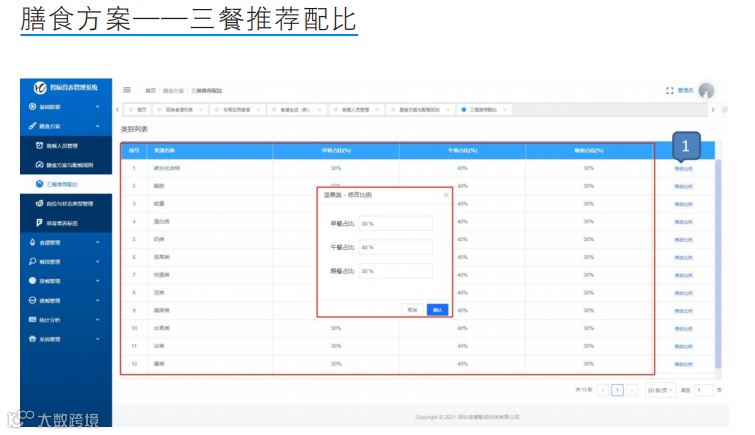This screenshot has width=755, height=435.
Task: Expand the 食谱管理 sidebar menu
Action: (66, 242)
